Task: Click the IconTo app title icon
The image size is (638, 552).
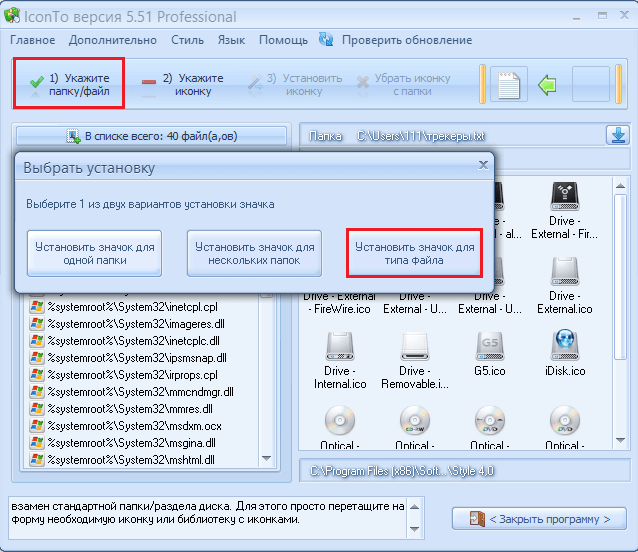Action: coord(12,15)
